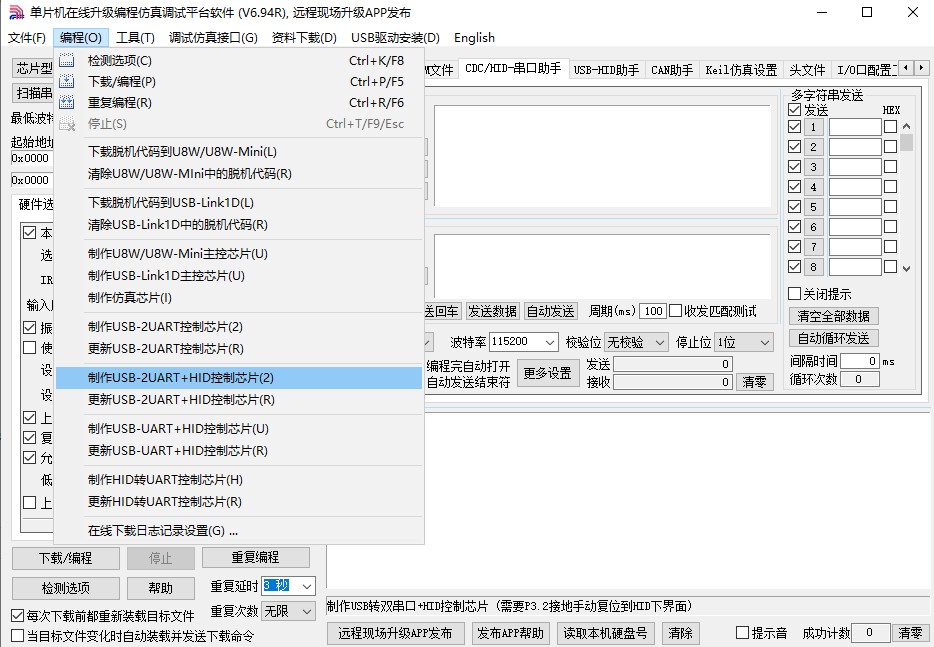934x647 pixels.
Task: Enable 当目标文件变化时自动装载并发送下载命令
Action: [18, 636]
